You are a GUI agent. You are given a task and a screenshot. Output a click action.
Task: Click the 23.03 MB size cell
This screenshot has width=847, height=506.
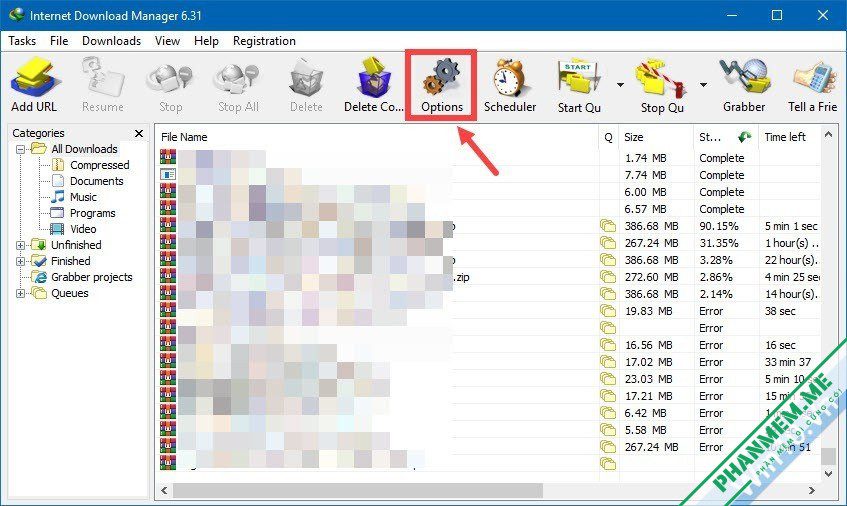648,379
